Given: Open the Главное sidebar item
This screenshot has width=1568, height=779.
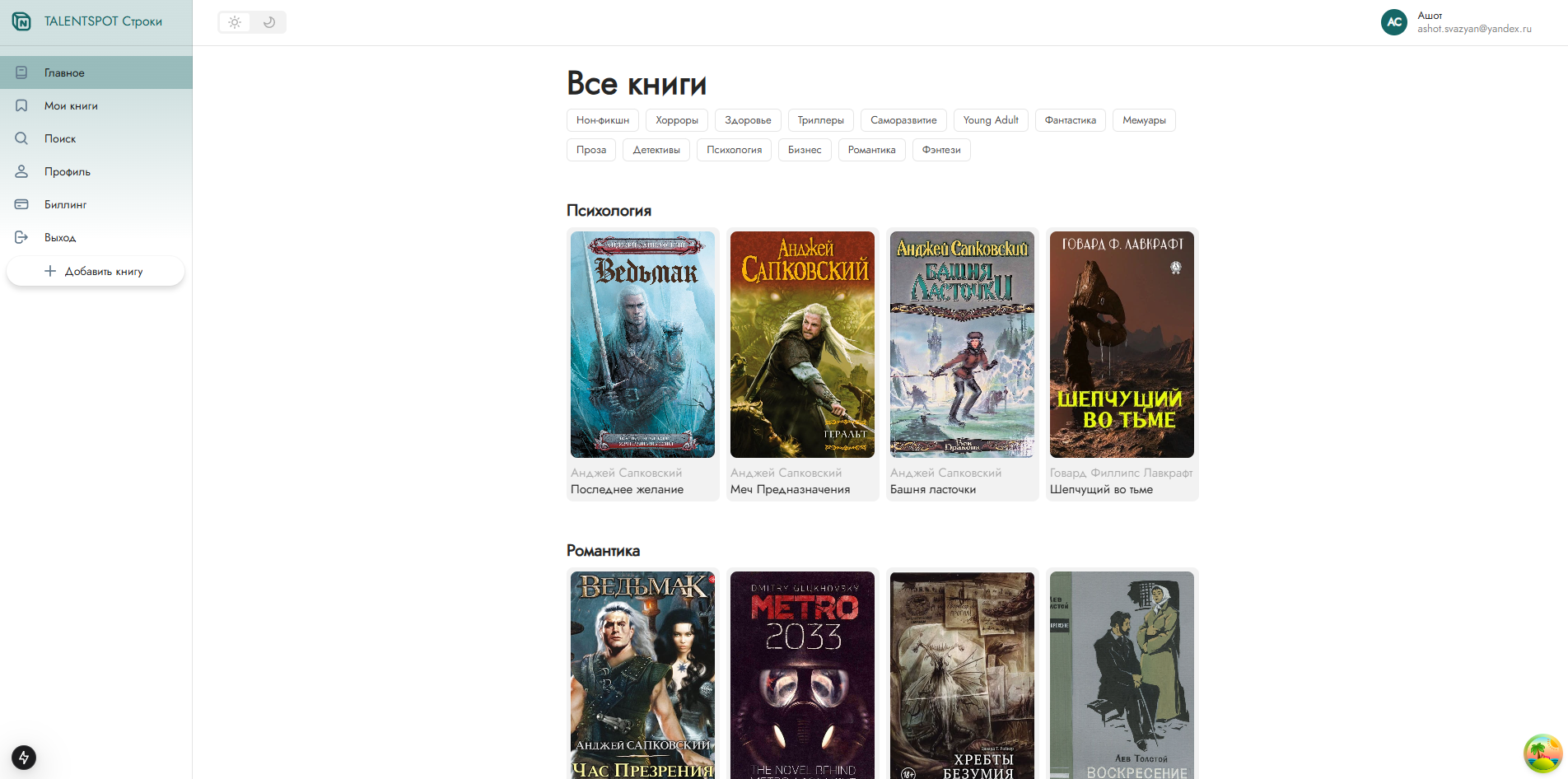Looking at the screenshot, I should 96,72.
